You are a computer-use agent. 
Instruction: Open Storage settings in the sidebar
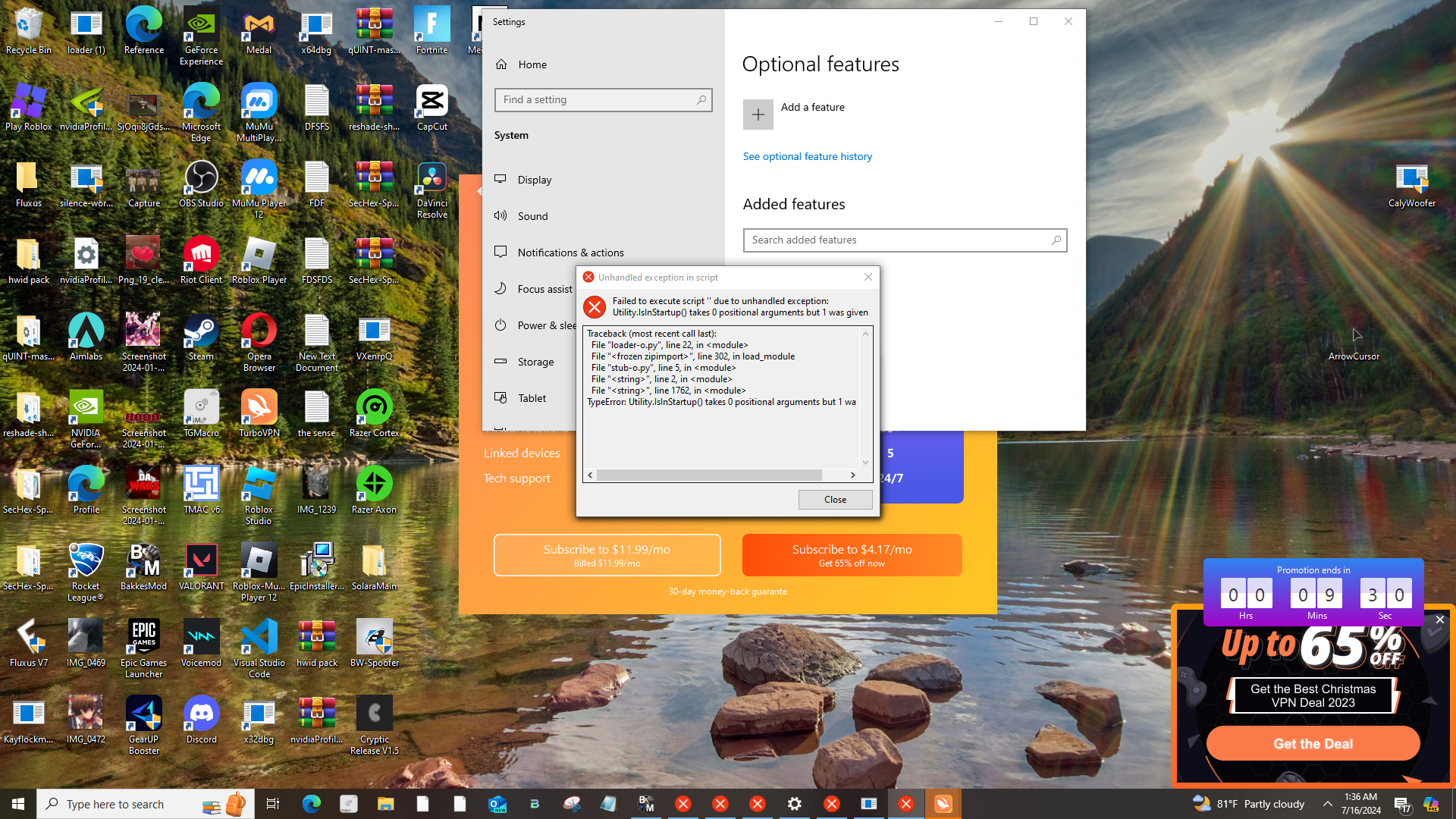point(535,362)
